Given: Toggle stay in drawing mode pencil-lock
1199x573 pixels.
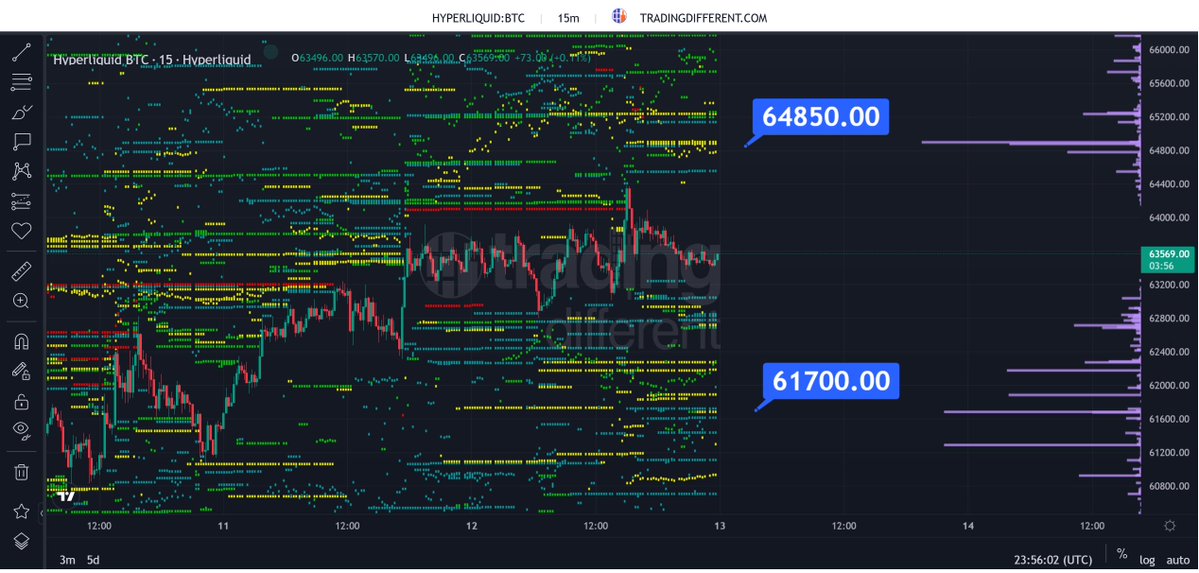Looking at the screenshot, I should [x=21, y=371].
